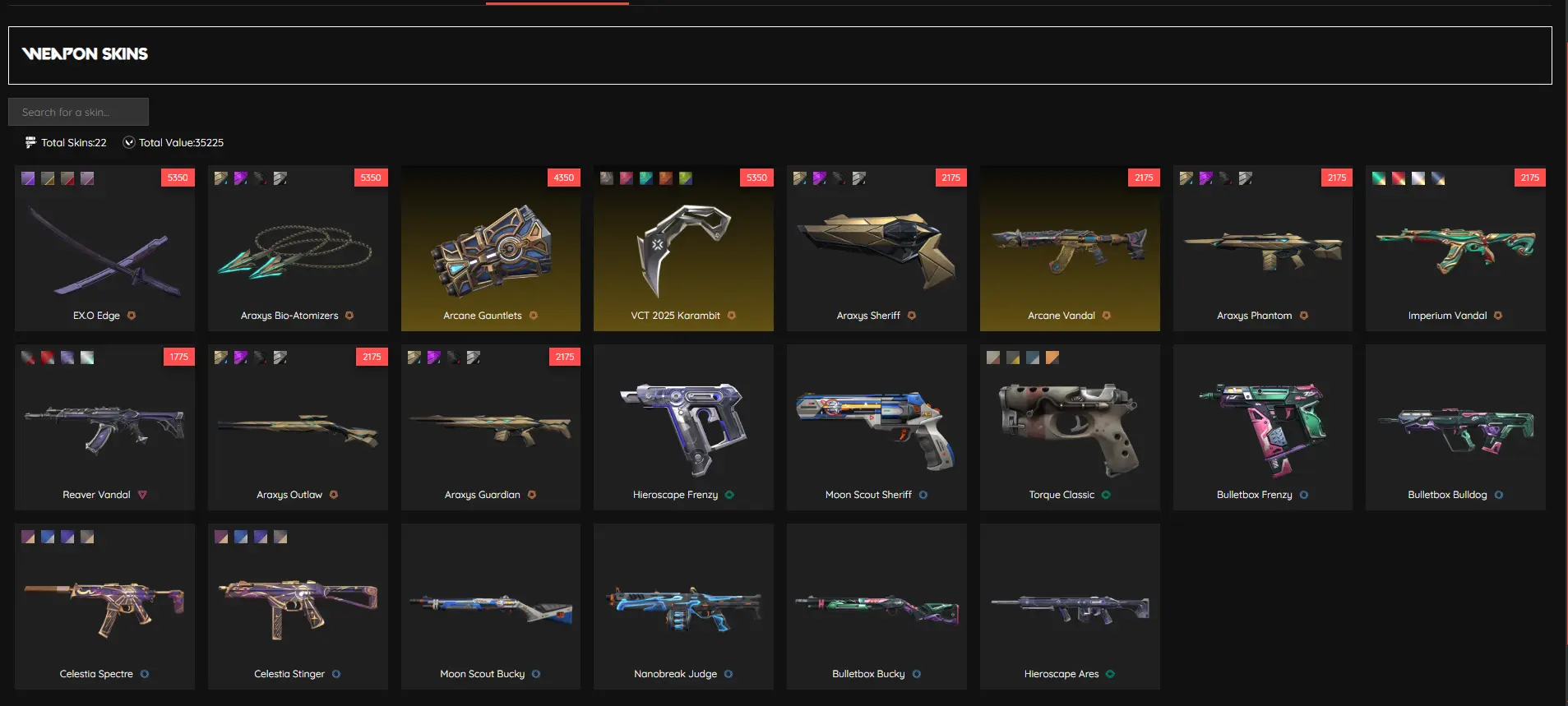
Task: Click the 5350 price badge on EXO Edge
Action: click(x=178, y=178)
